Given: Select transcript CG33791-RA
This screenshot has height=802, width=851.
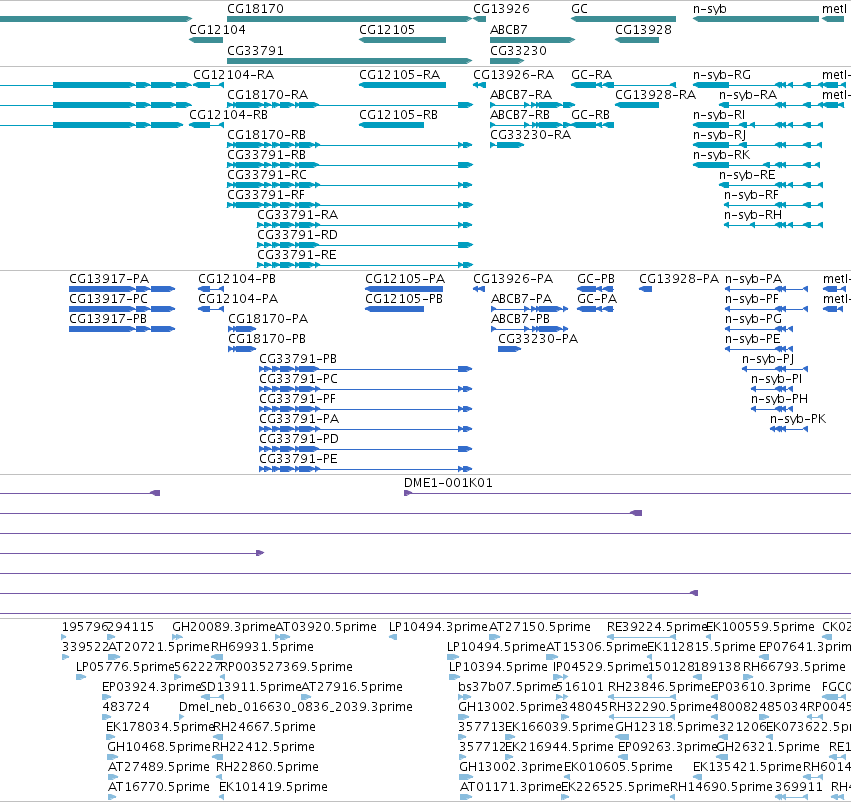Looking at the screenshot, I should (365, 225).
